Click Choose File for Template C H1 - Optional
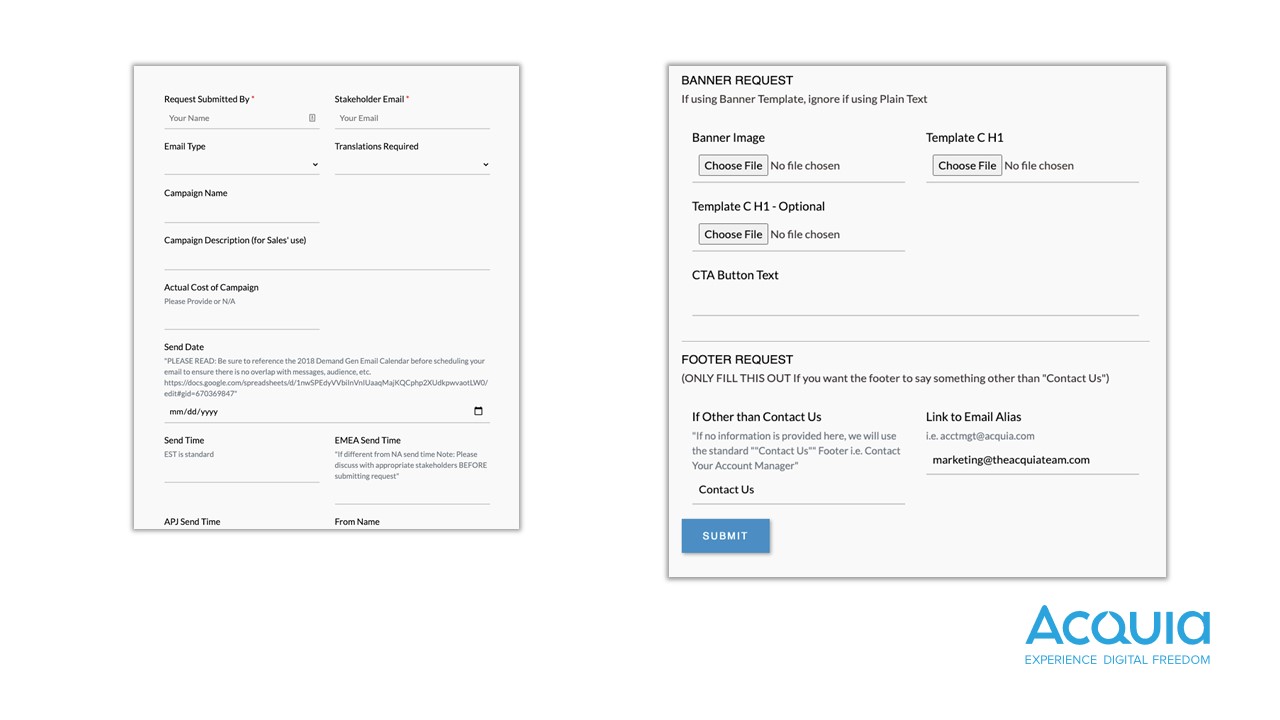The image size is (1280, 720). (733, 235)
